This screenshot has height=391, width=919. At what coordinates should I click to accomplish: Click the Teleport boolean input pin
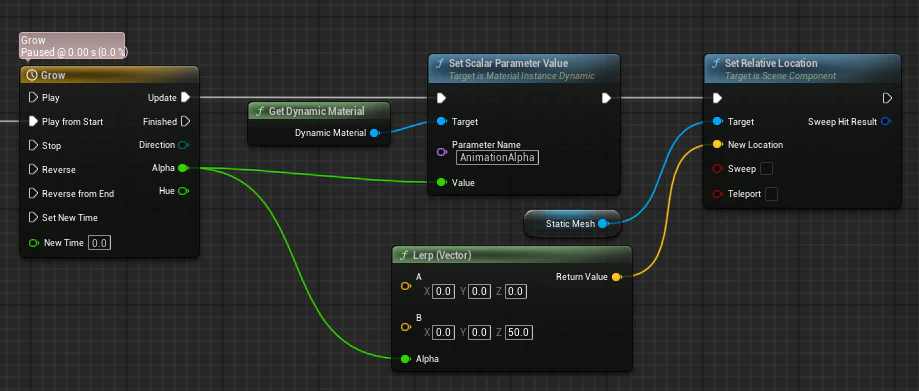coord(718,193)
